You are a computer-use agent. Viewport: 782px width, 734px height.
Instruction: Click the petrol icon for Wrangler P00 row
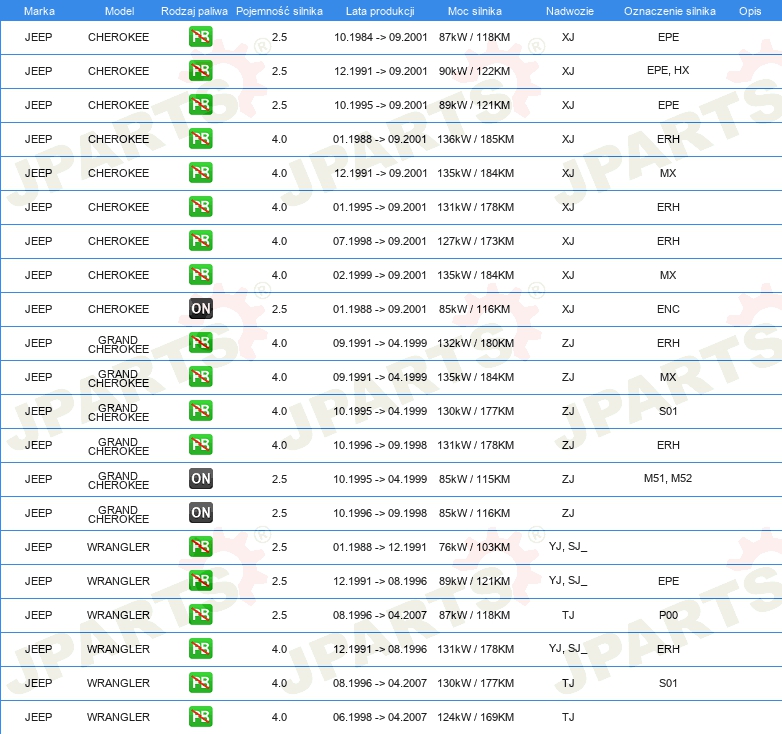tap(200, 615)
